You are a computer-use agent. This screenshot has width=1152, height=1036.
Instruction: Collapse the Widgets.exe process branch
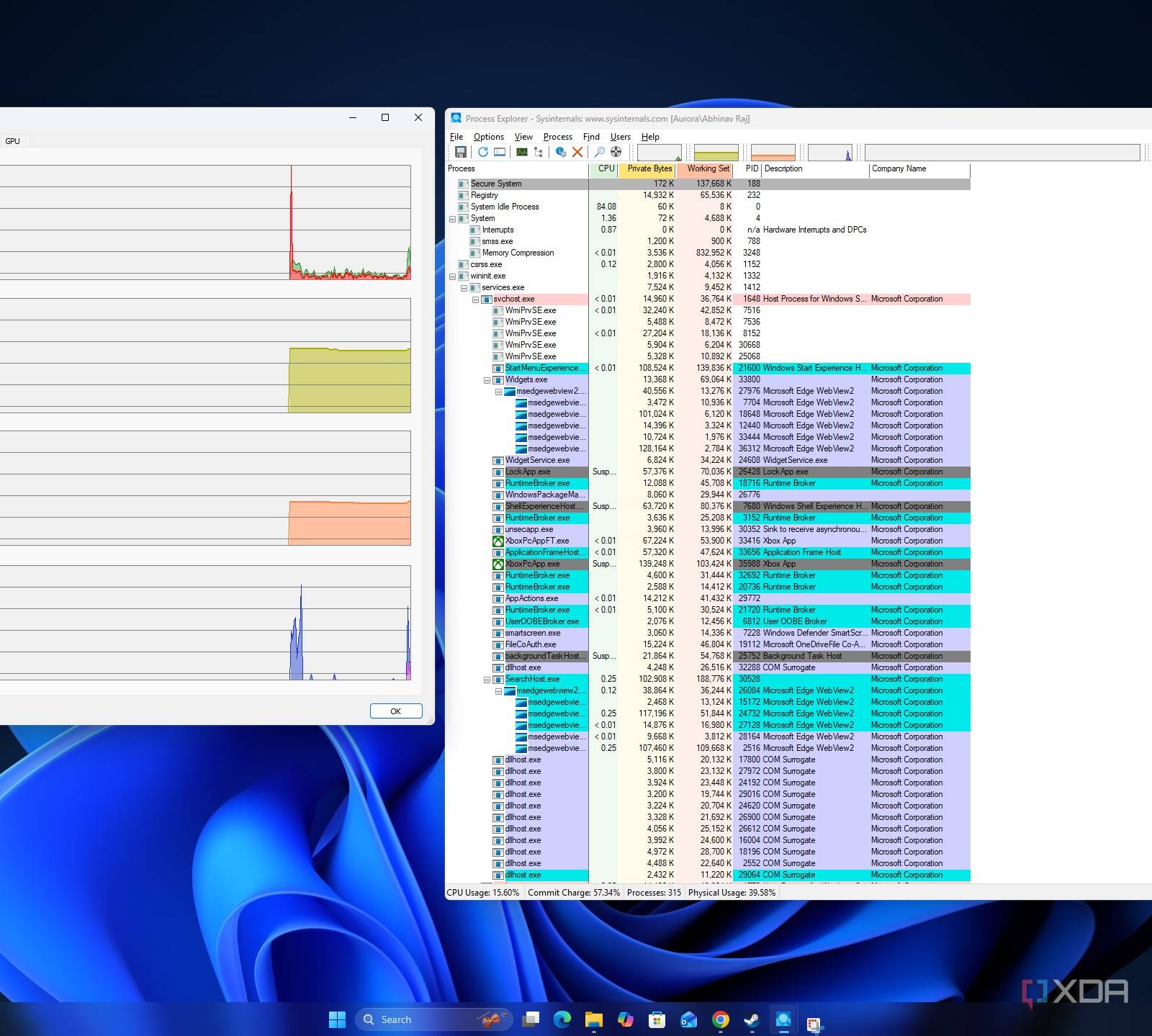coord(487,380)
